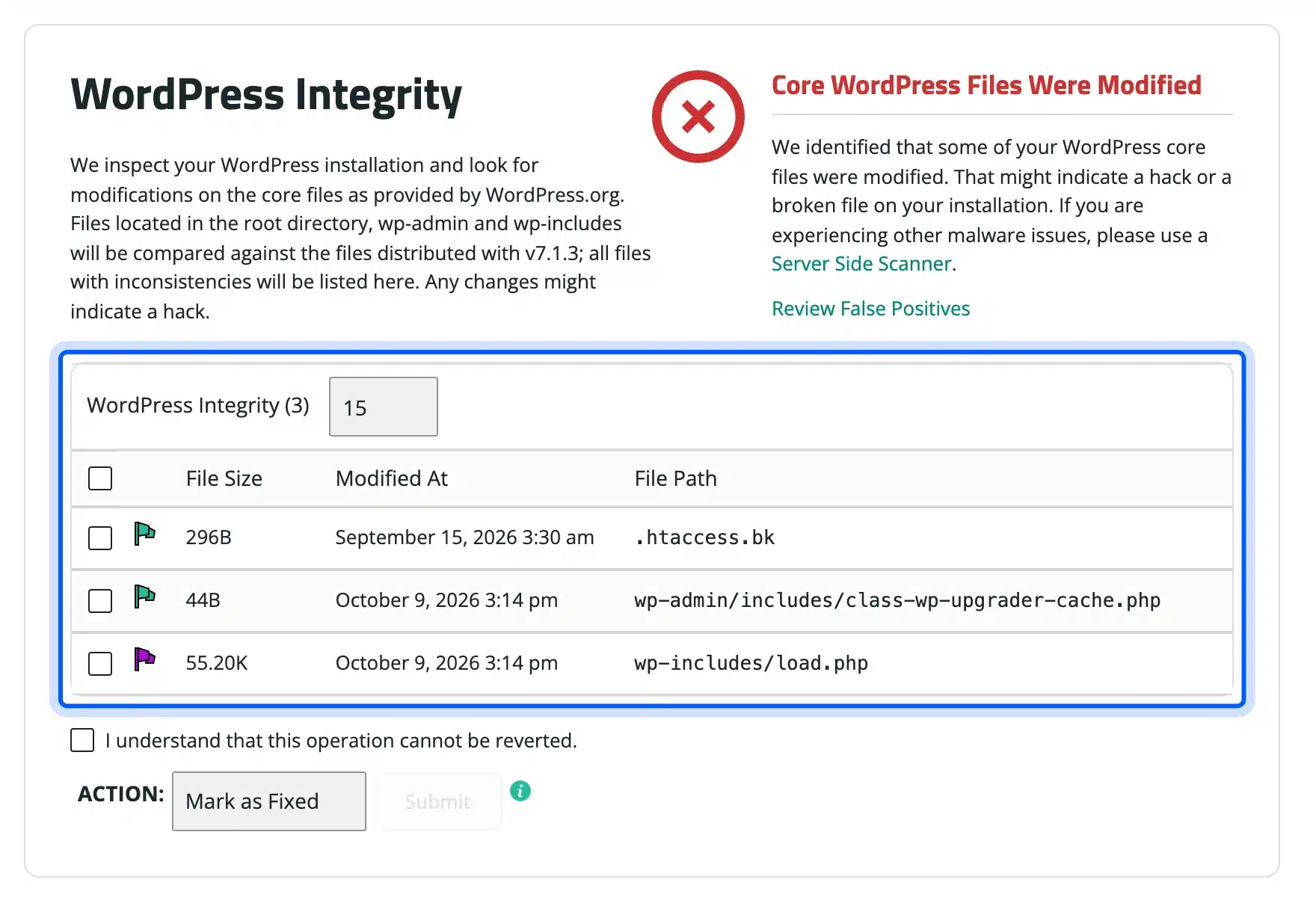The height and width of the screenshot is (900, 1316).
Task: Click the 'Modified At' column header
Action: tap(392, 478)
